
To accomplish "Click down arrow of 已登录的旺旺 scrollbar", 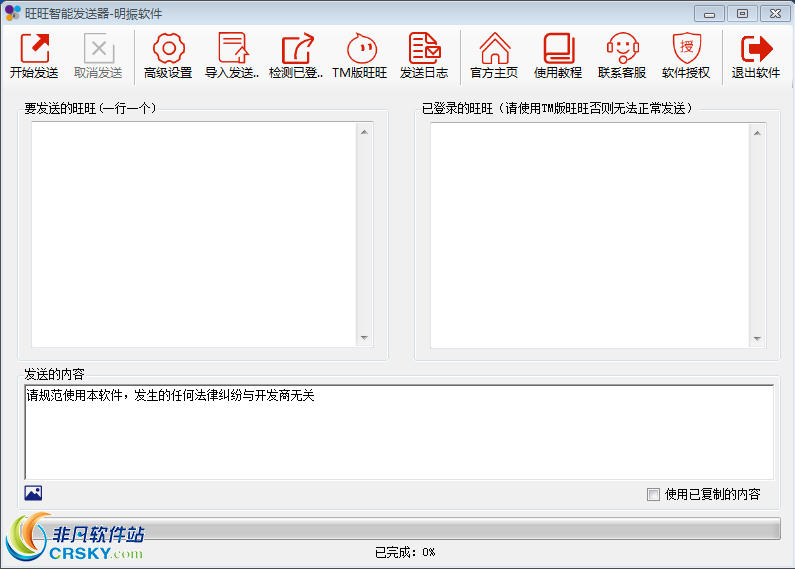I will point(757,339).
